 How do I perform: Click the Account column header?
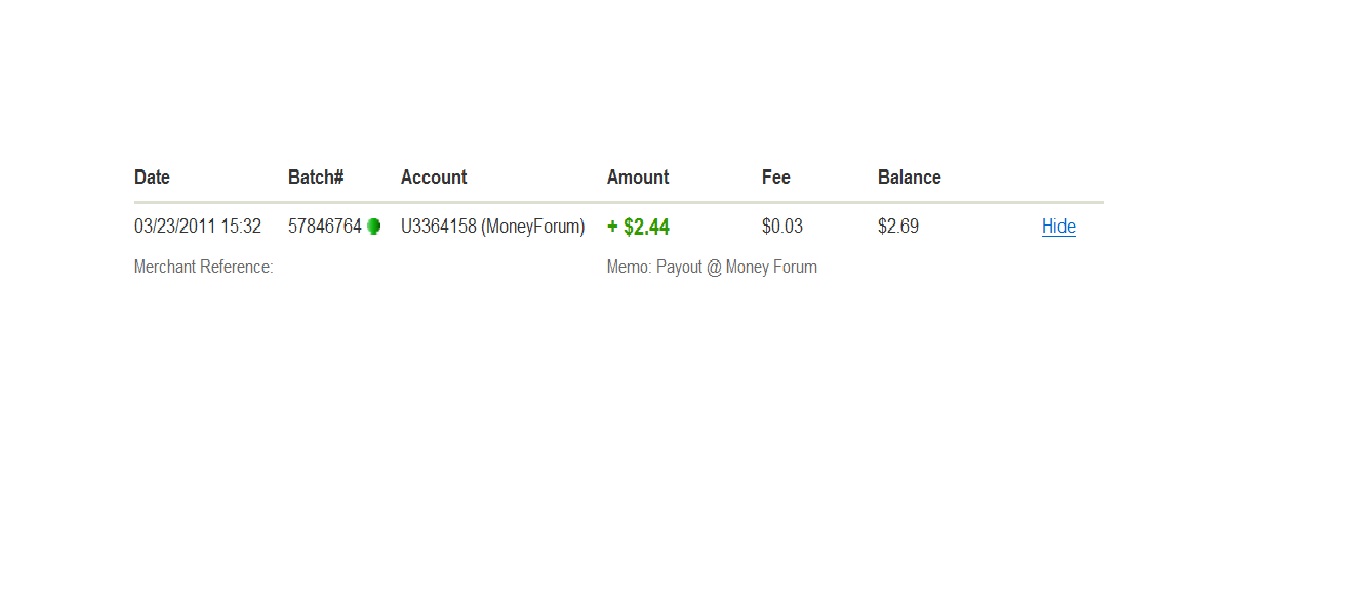[434, 177]
